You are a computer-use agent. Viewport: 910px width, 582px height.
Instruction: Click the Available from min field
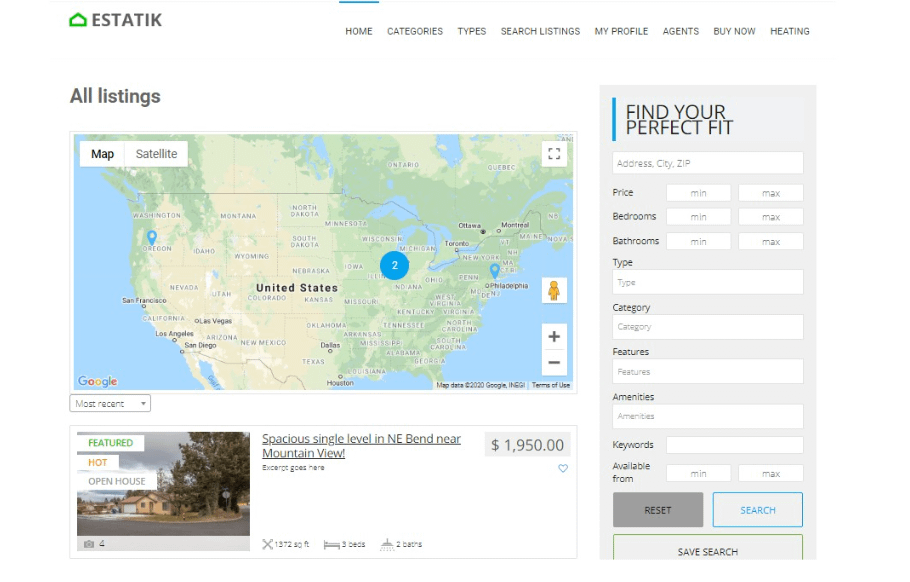[x=698, y=473]
